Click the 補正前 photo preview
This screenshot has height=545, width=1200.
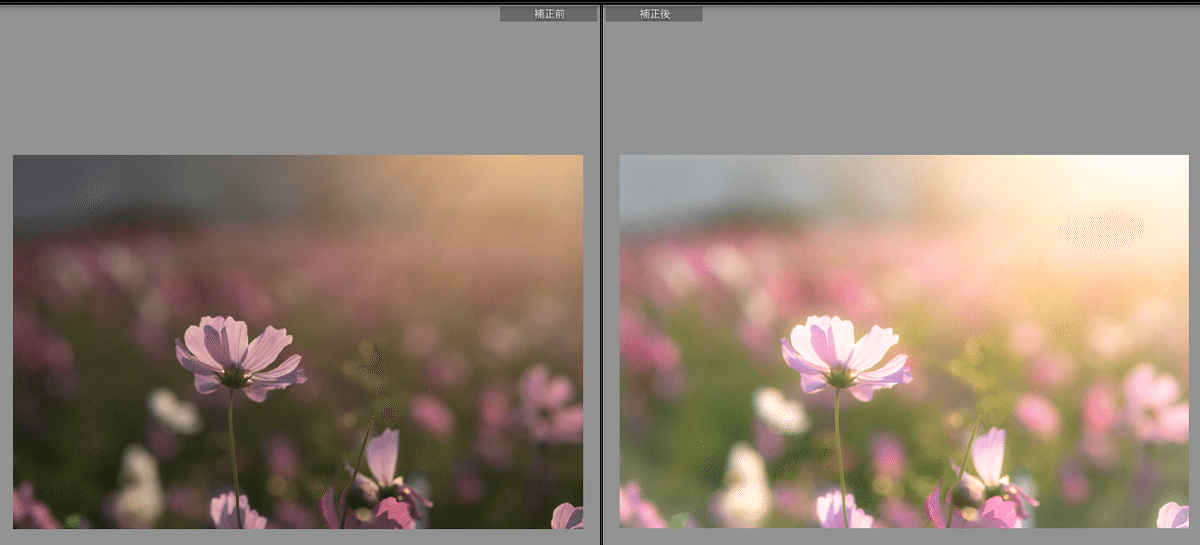coord(298,342)
